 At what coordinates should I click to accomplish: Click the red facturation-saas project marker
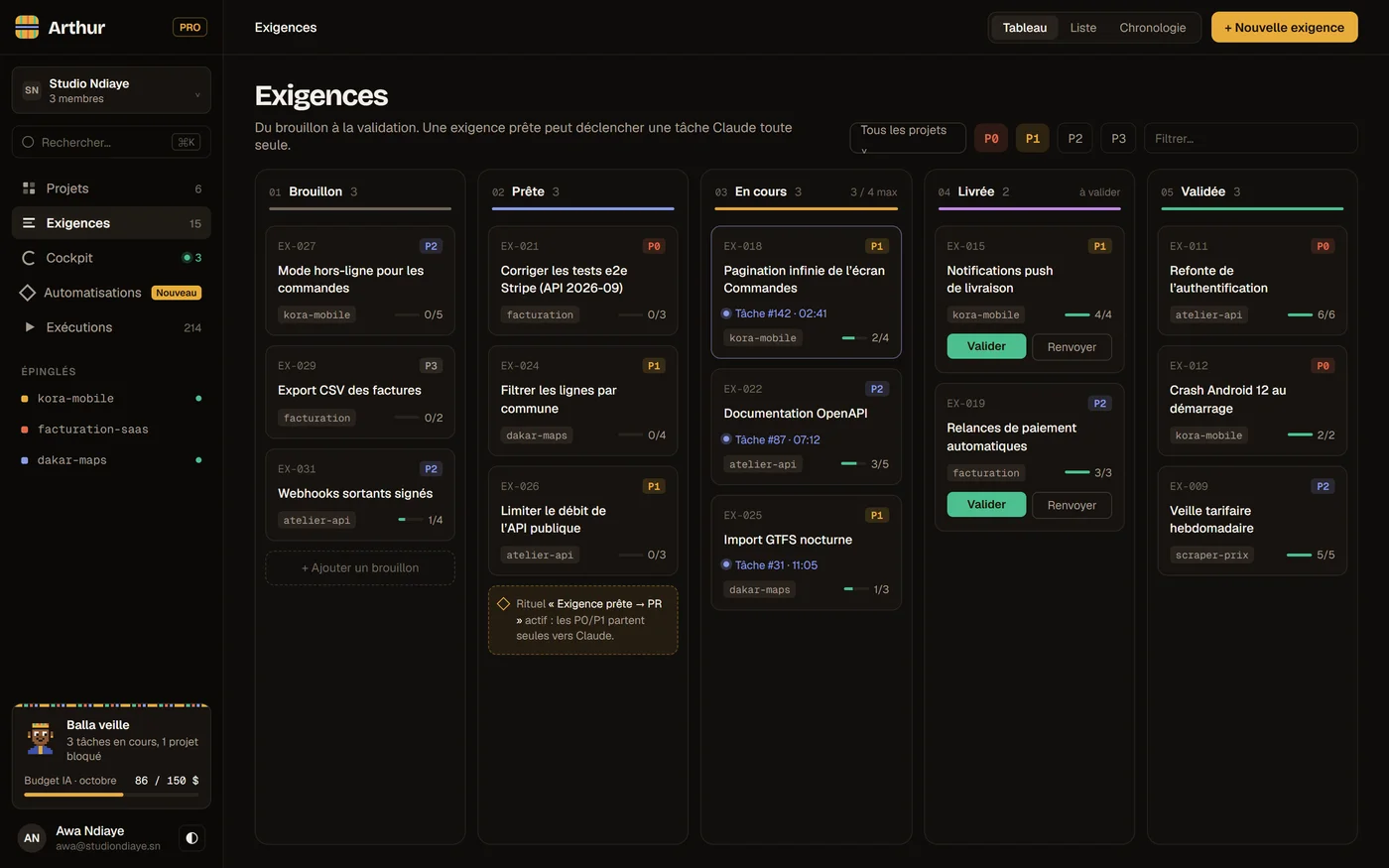click(25, 430)
